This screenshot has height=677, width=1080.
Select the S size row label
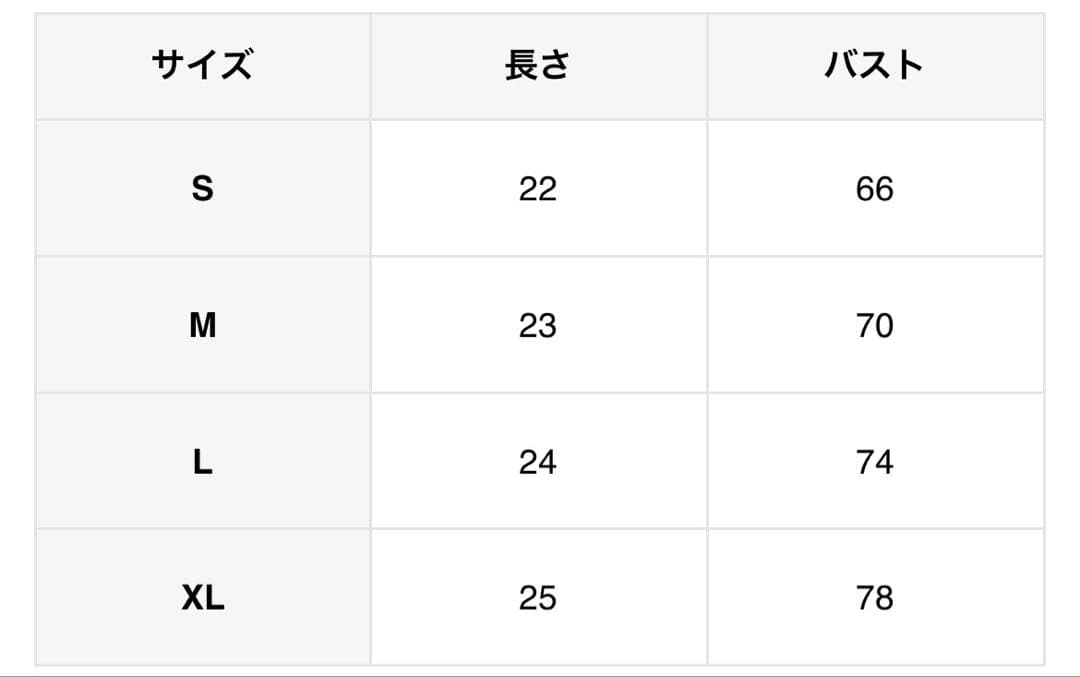click(x=202, y=188)
